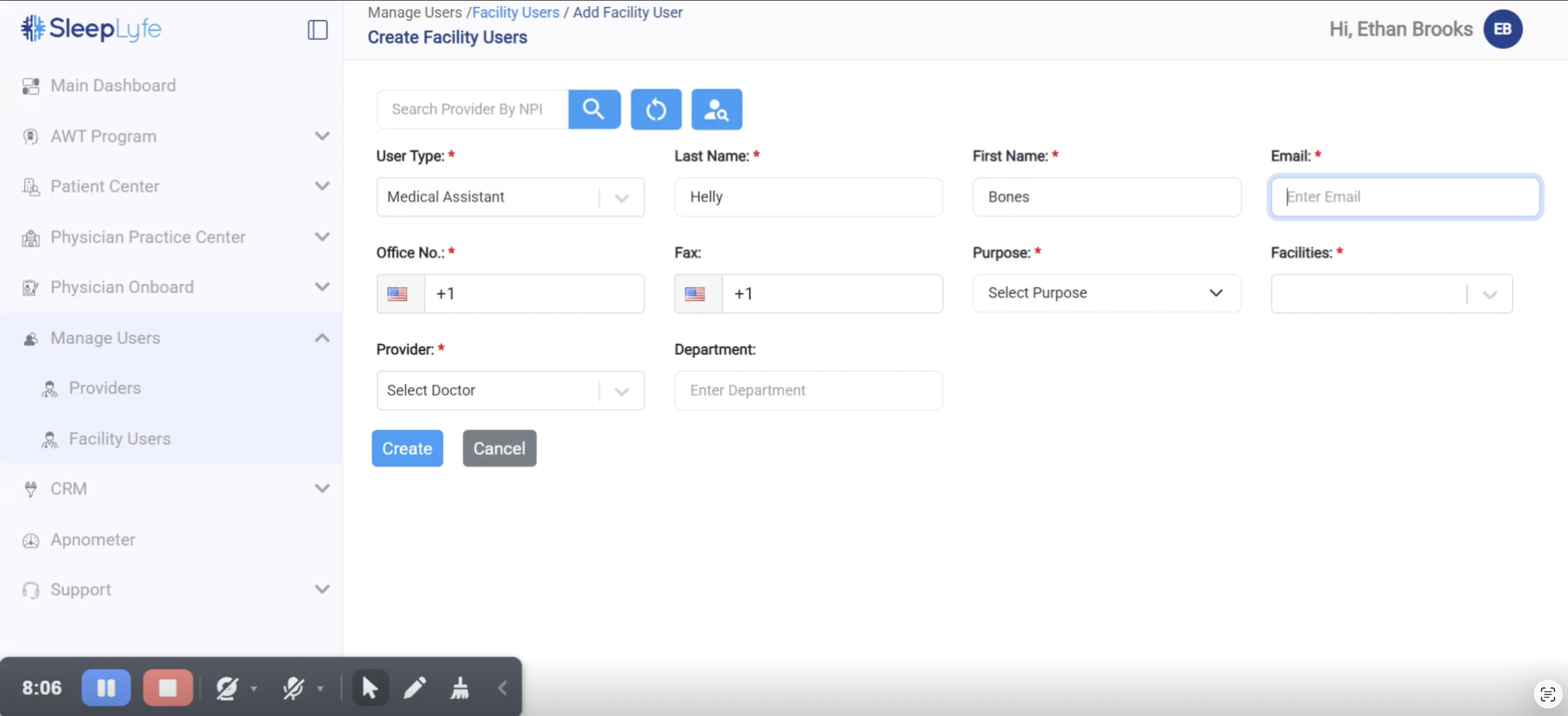The height and width of the screenshot is (716, 1568).
Task: Click the Facility Users breadcrumb link
Action: 515,12
